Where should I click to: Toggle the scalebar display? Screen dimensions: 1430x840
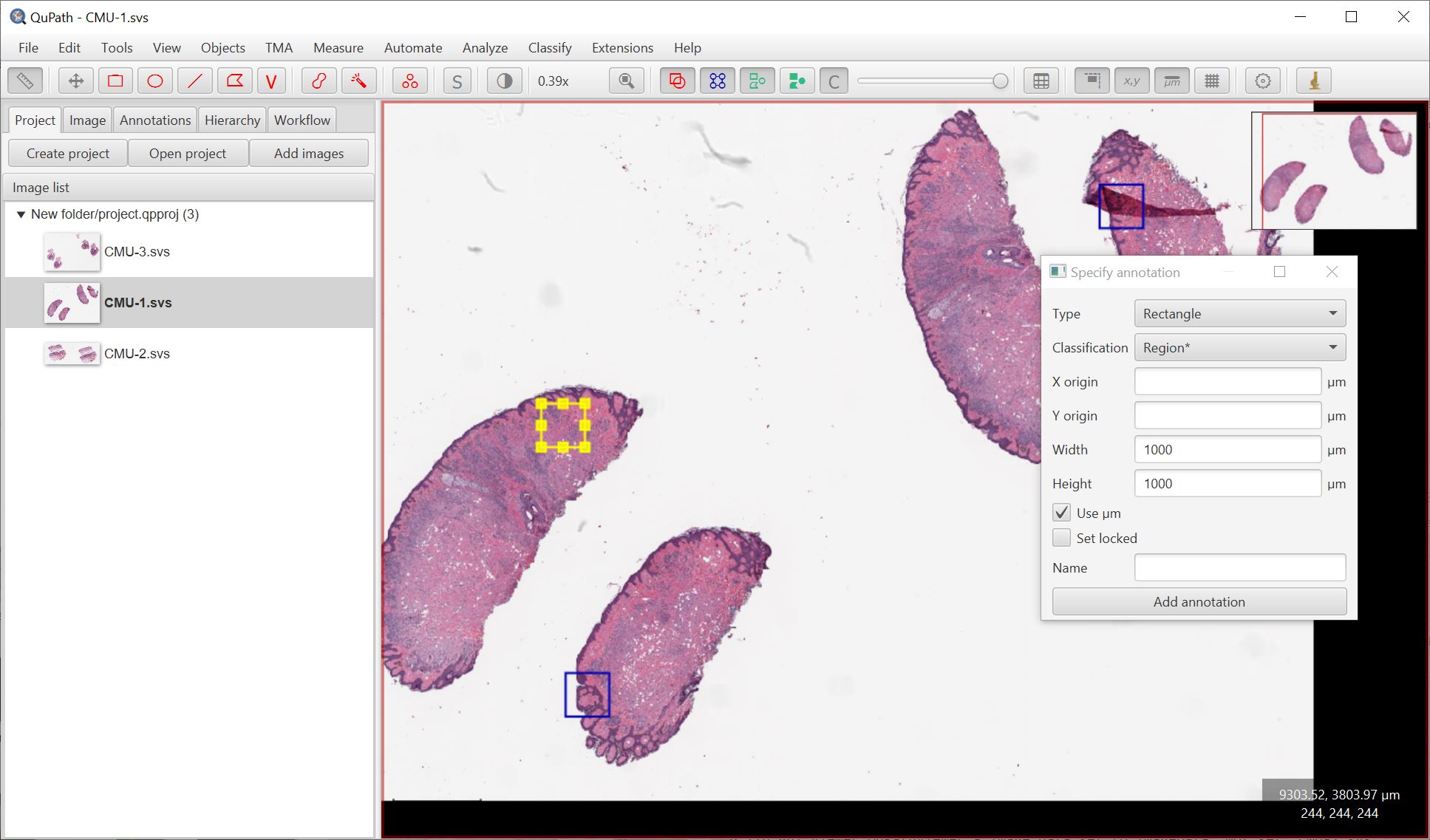click(1172, 81)
